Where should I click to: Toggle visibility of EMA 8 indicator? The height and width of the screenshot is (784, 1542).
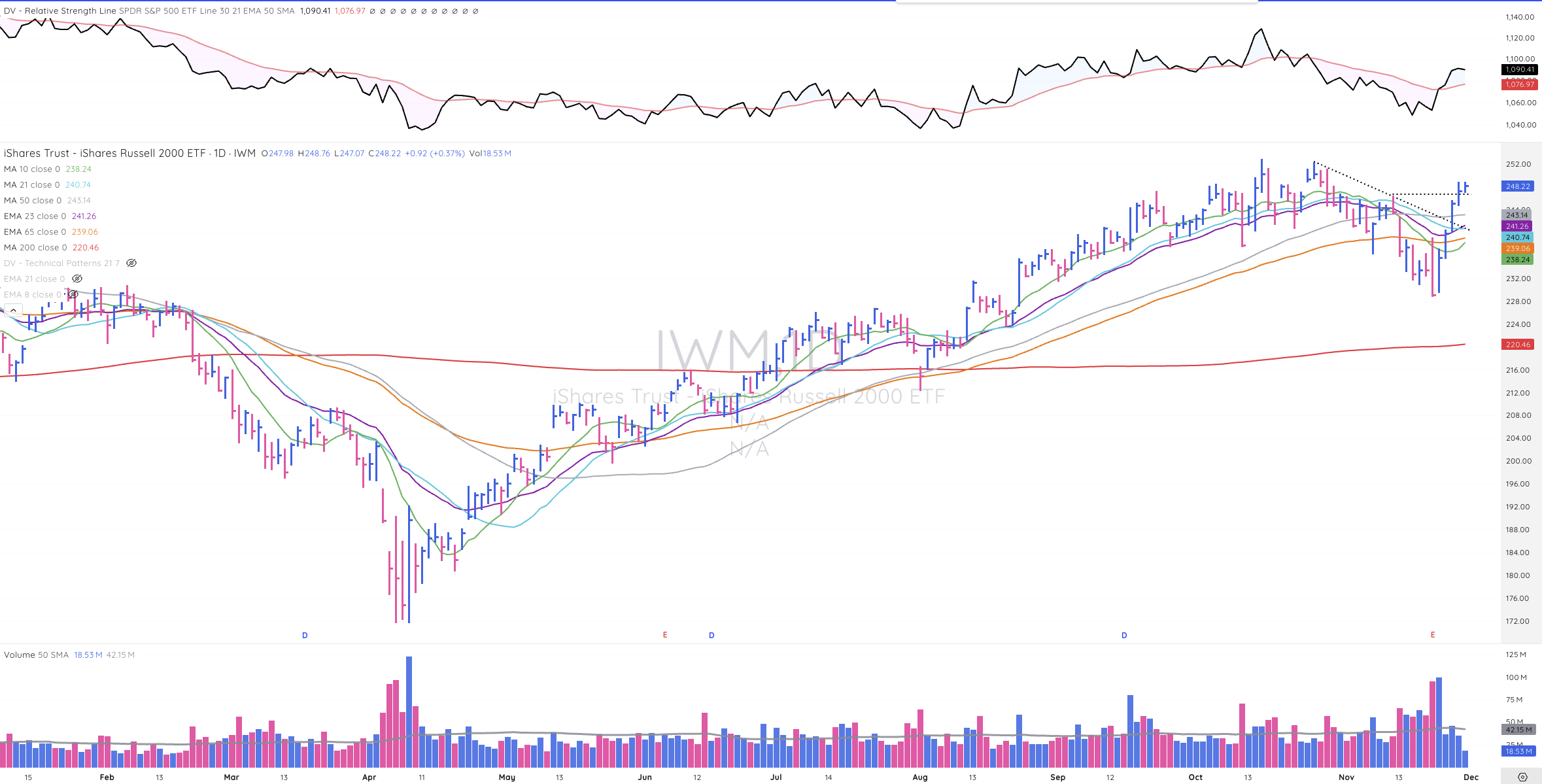click(x=73, y=295)
